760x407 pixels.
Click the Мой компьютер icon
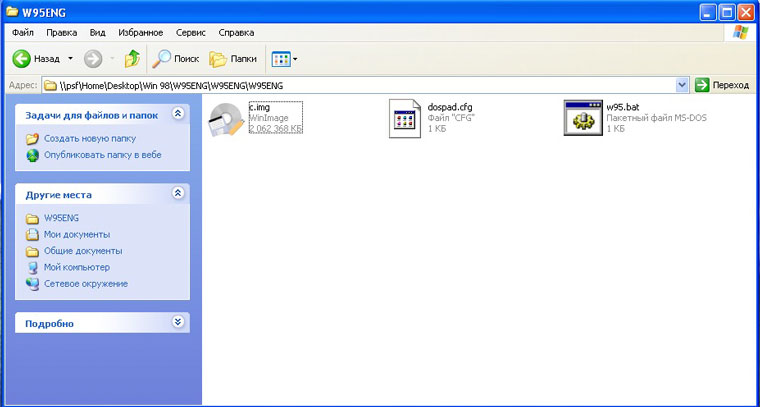pyautogui.click(x=32, y=268)
